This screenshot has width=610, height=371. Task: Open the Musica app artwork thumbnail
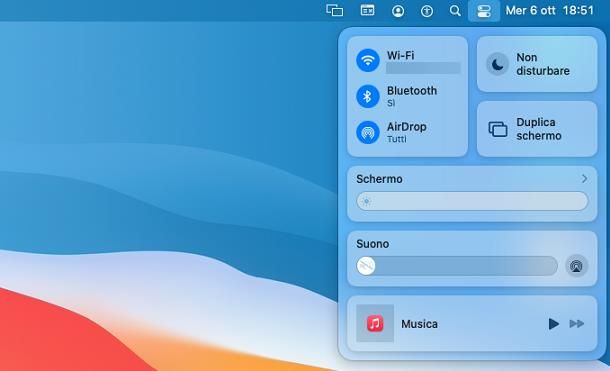pos(375,323)
